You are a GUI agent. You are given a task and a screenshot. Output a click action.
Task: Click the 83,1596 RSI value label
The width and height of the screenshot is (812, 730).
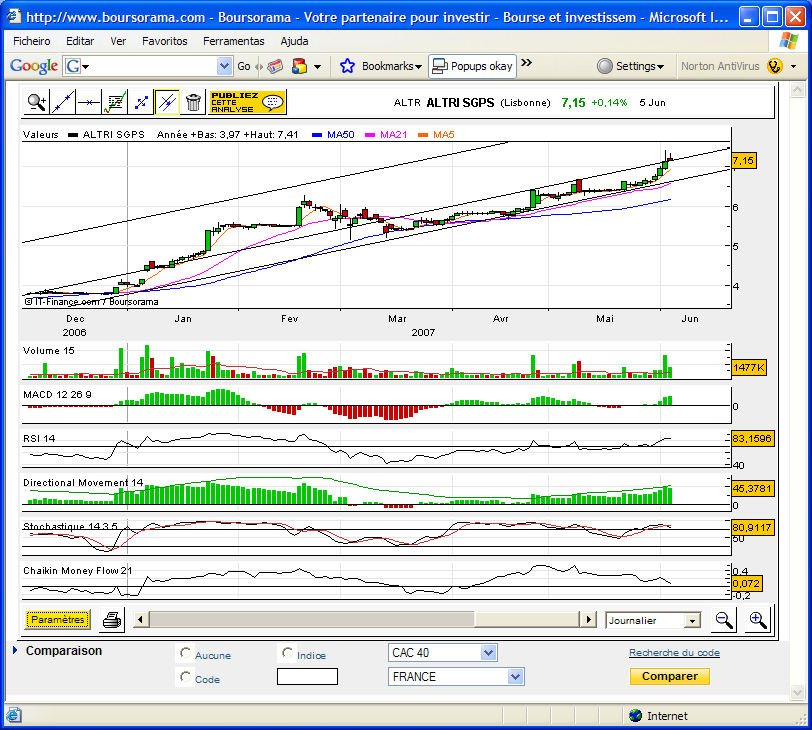(752, 439)
